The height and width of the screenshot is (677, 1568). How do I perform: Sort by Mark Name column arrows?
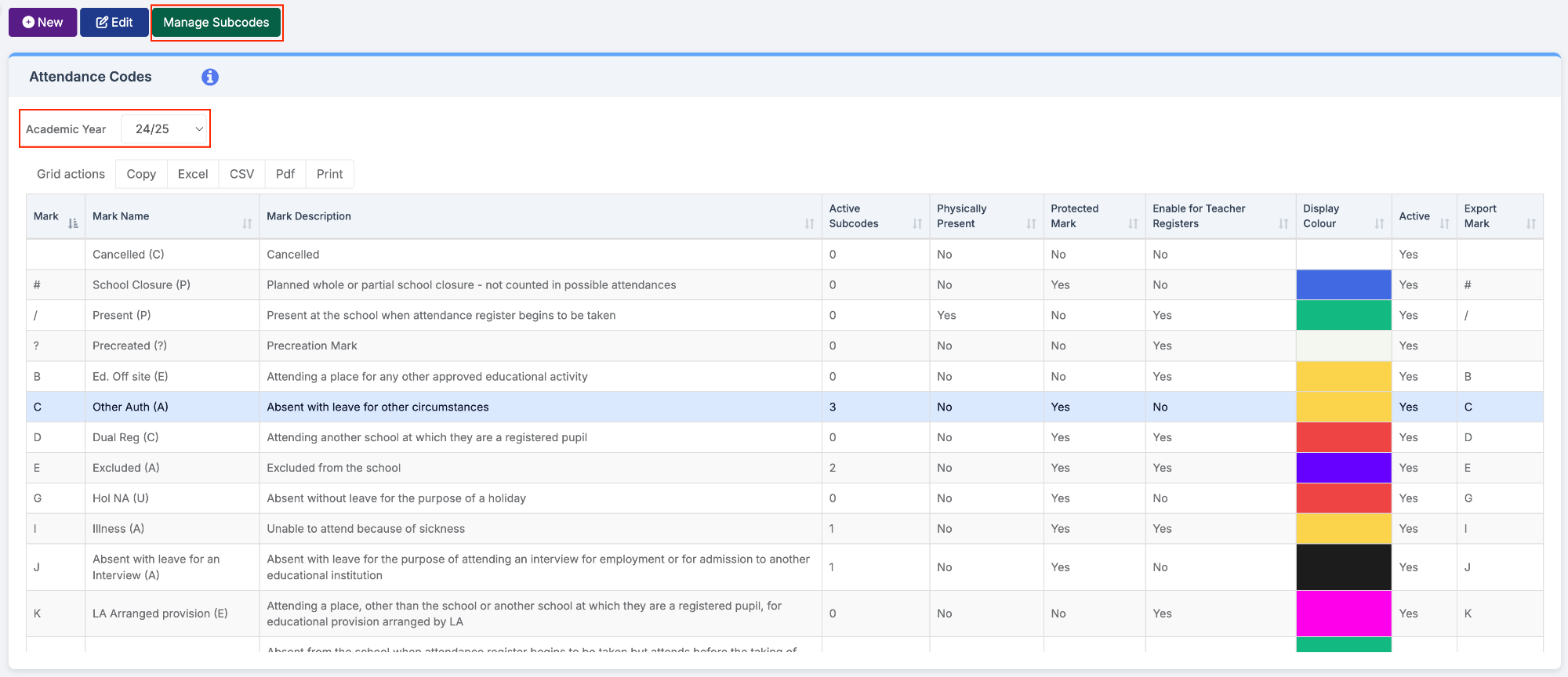coord(247,223)
